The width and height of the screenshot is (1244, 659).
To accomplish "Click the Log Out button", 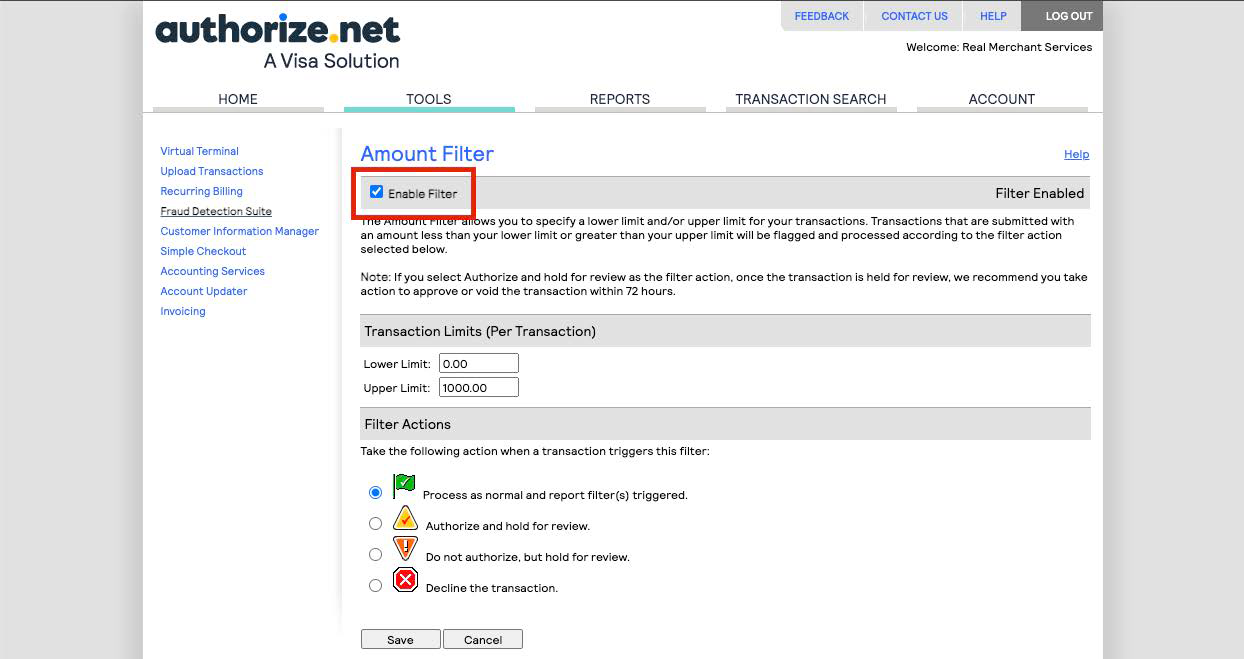I will pos(1068,16).
